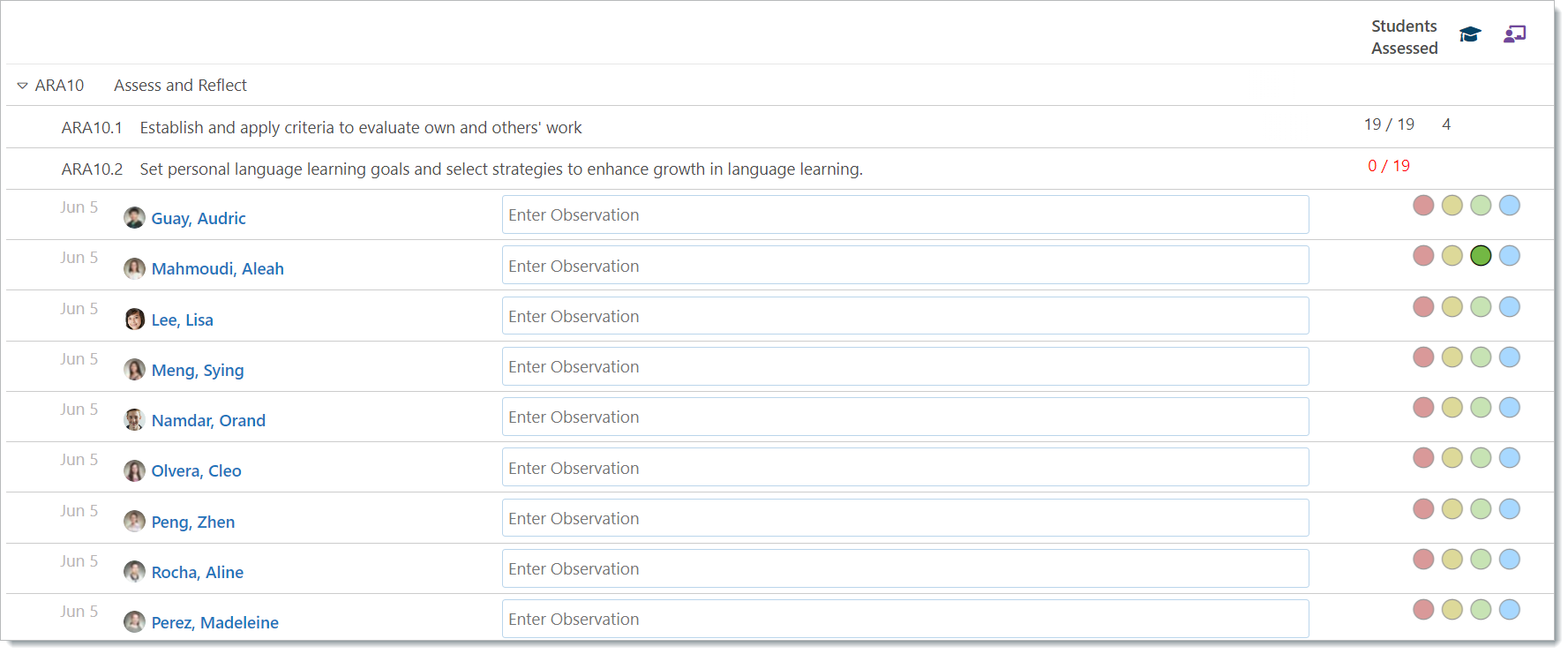Open the red 0 / 19 assessed count
The image size is (1568, 654).
coord(1389,166)
